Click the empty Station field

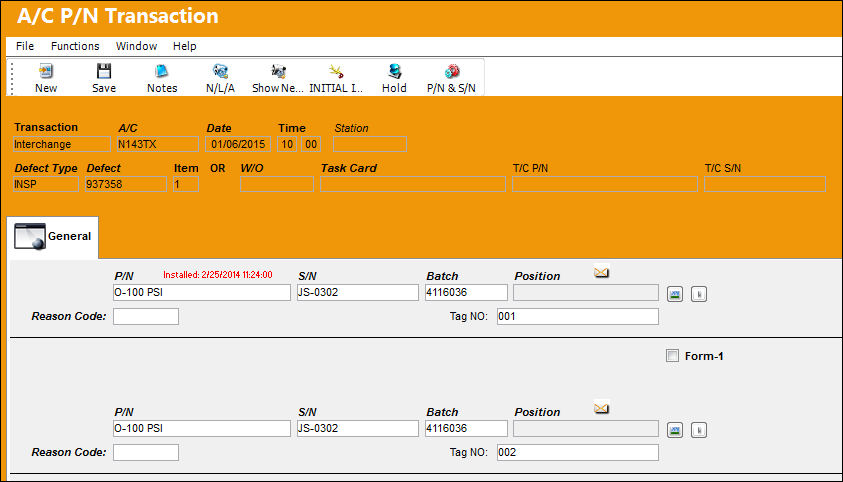370,144
